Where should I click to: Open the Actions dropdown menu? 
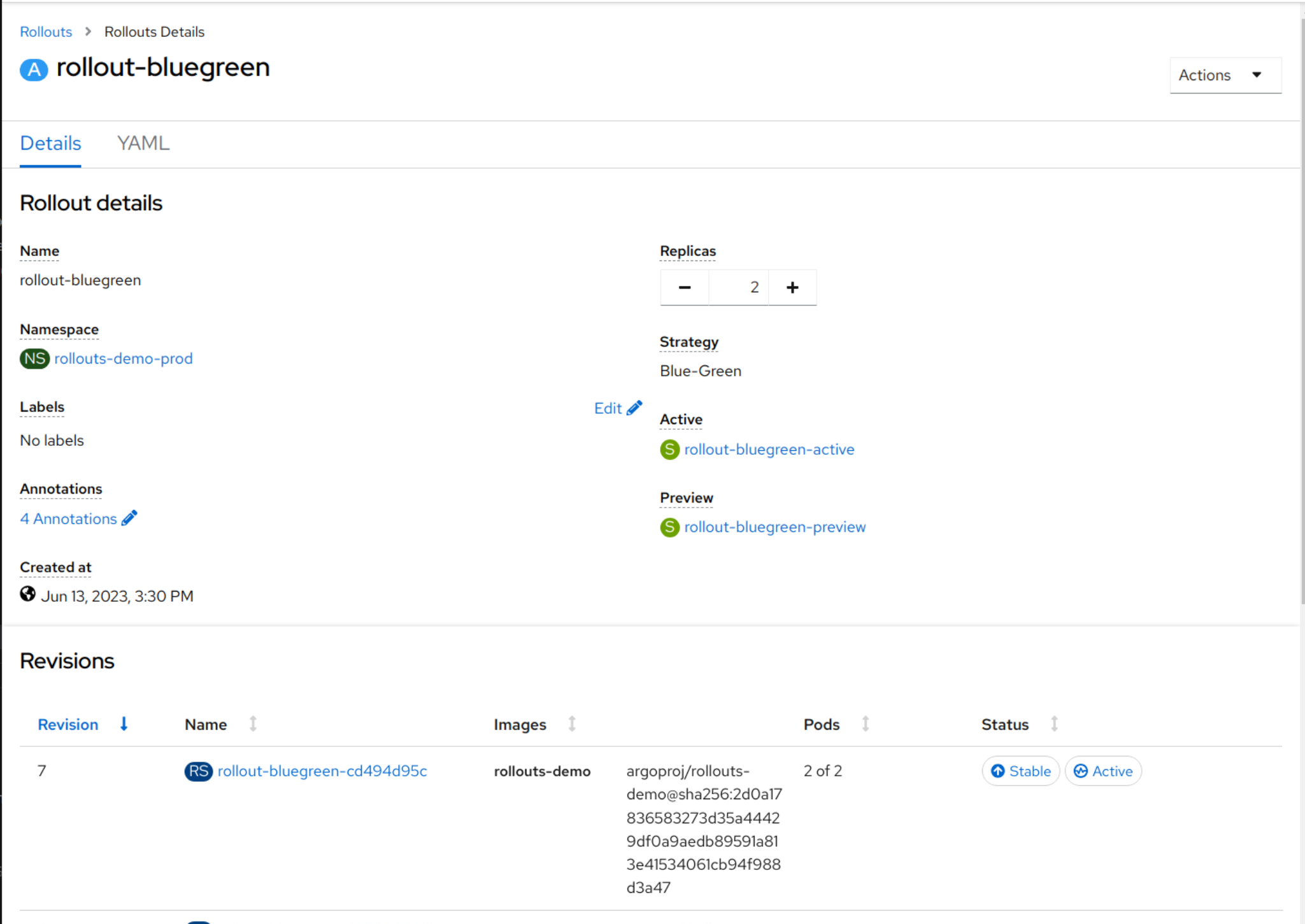(1225, 75)
